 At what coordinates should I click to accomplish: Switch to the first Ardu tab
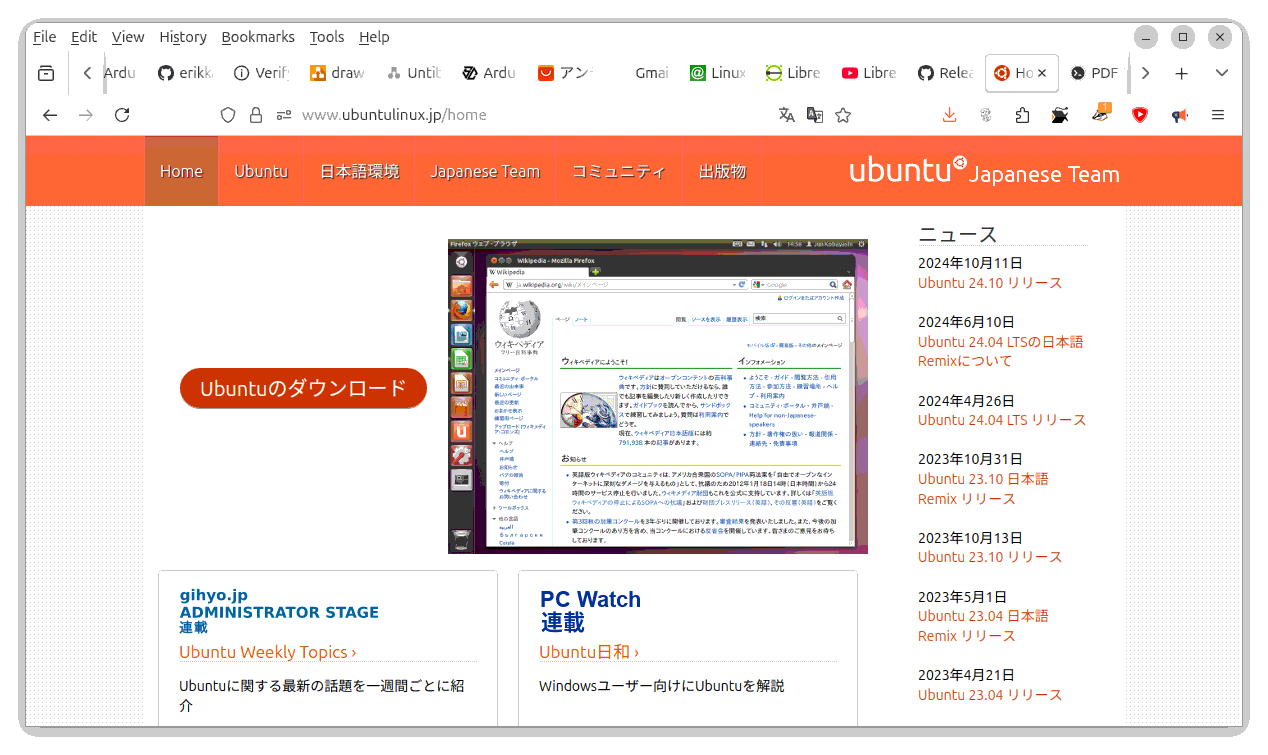(x=120, y=73)
